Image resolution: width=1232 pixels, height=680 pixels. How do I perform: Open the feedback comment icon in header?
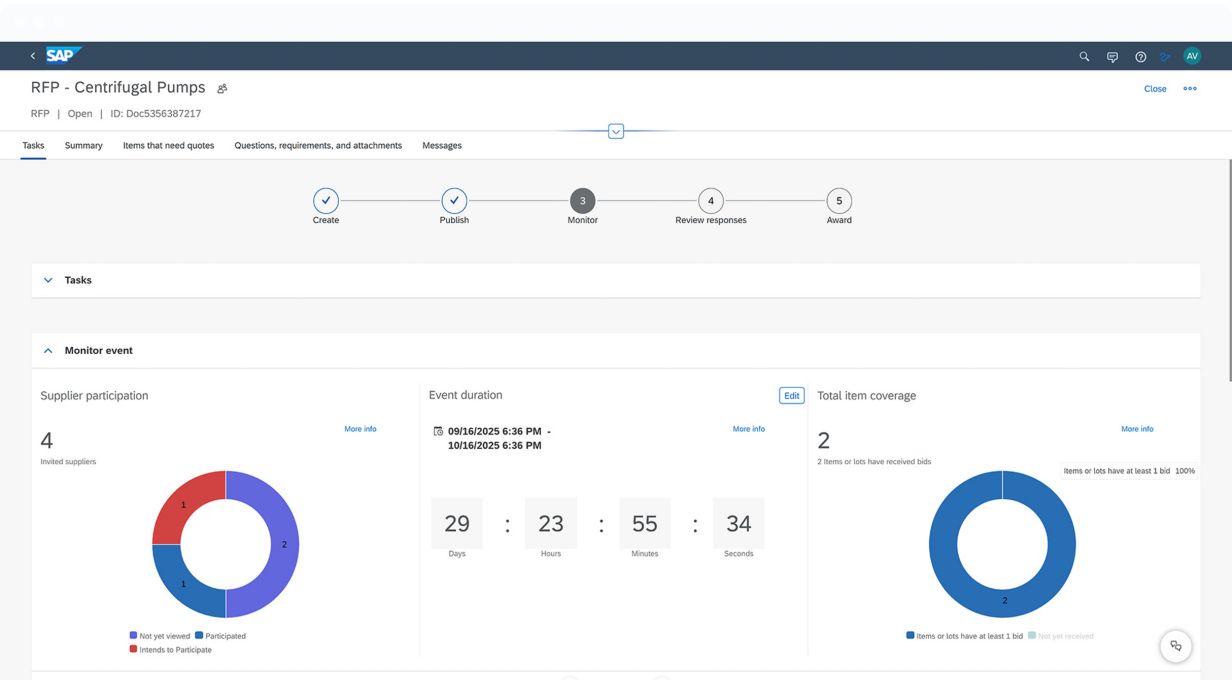[x=1112, y=57]
